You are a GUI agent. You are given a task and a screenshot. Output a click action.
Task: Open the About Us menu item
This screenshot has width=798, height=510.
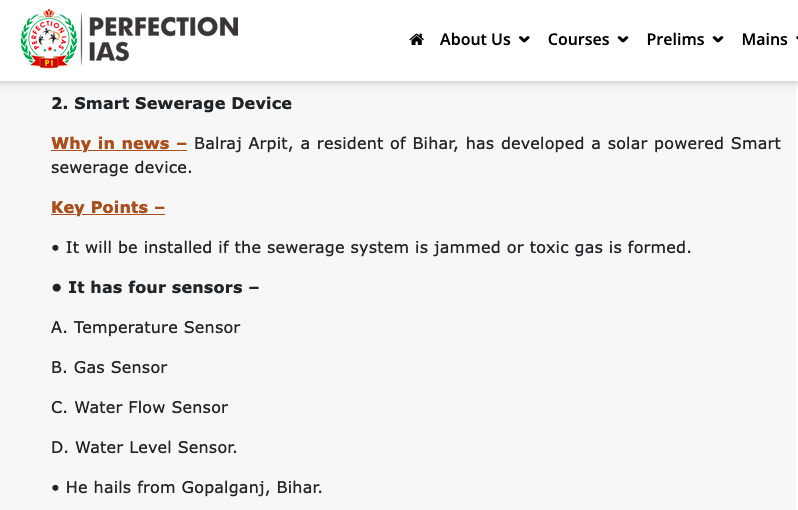click(475, 39)
